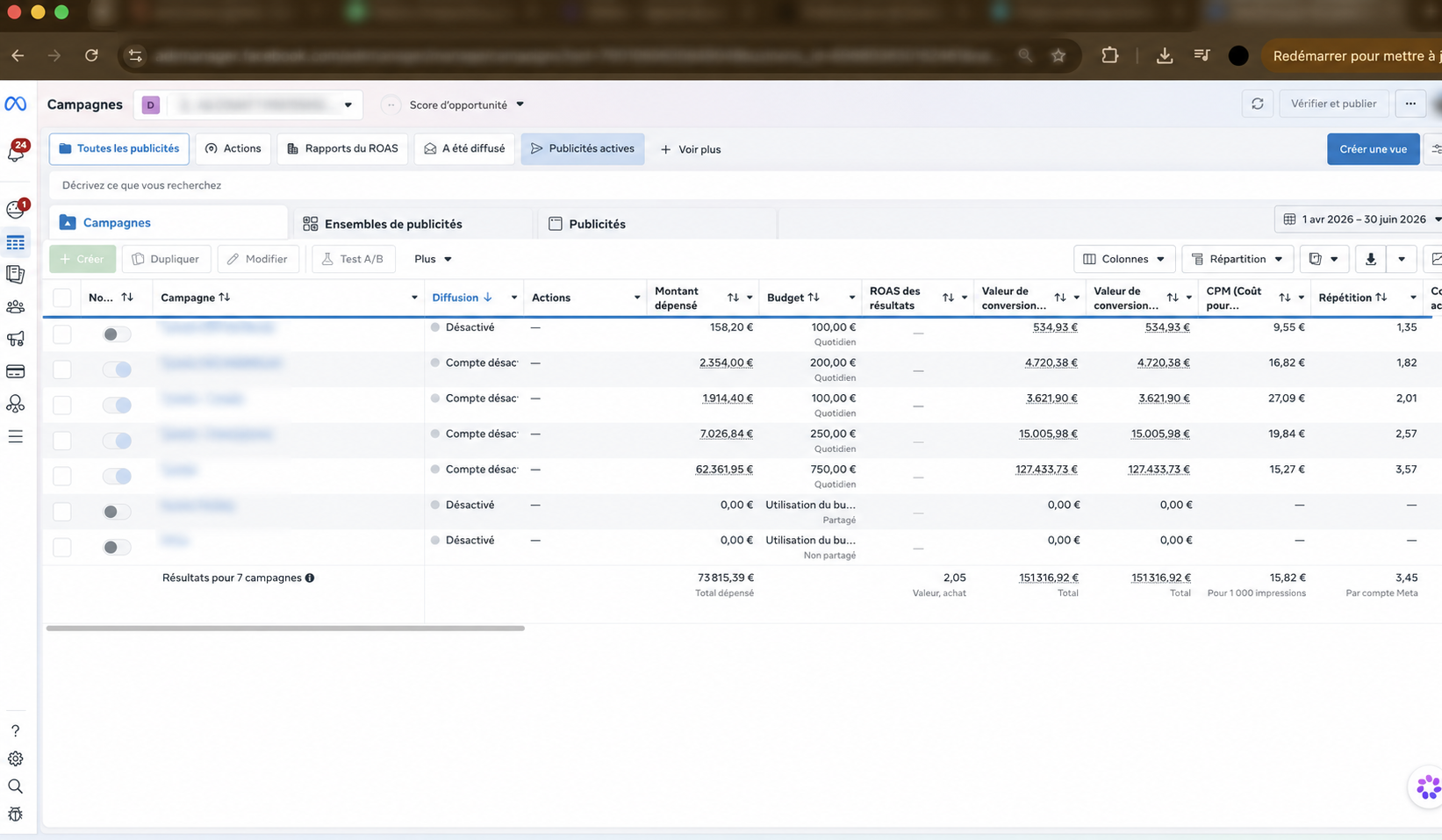1442x840 pixels.
Task: Open Settings gear icon in sidebar
Action: tap(16, 758)
